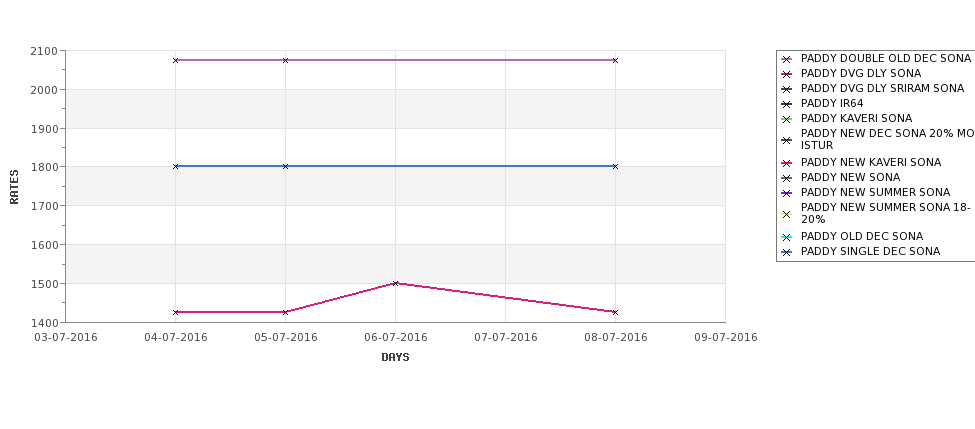Click the bottom line data point at 08-07-2016
The image size is (975, 429).
pyautogui.click(x=615, y=312)
